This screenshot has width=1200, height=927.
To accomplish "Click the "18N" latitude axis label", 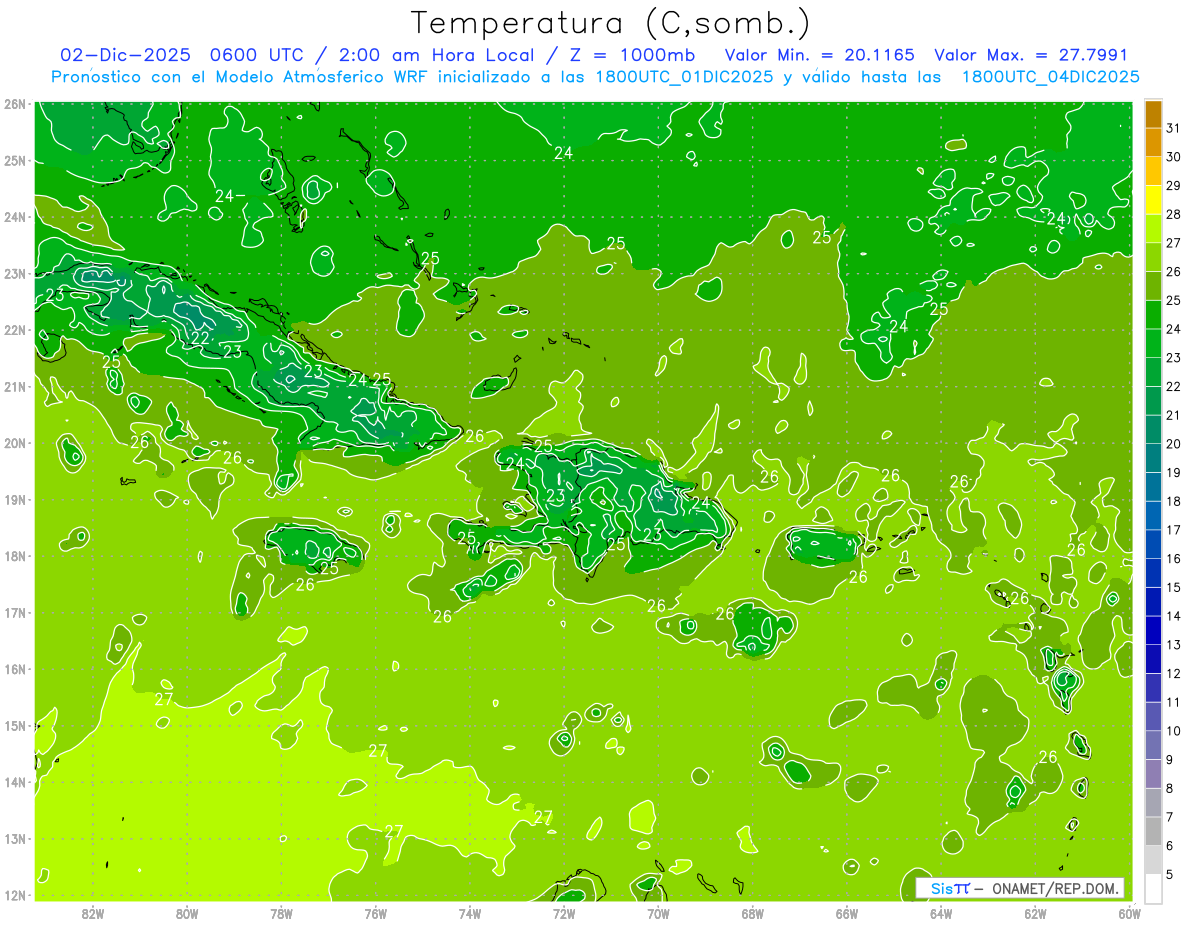I will point(14,556).
